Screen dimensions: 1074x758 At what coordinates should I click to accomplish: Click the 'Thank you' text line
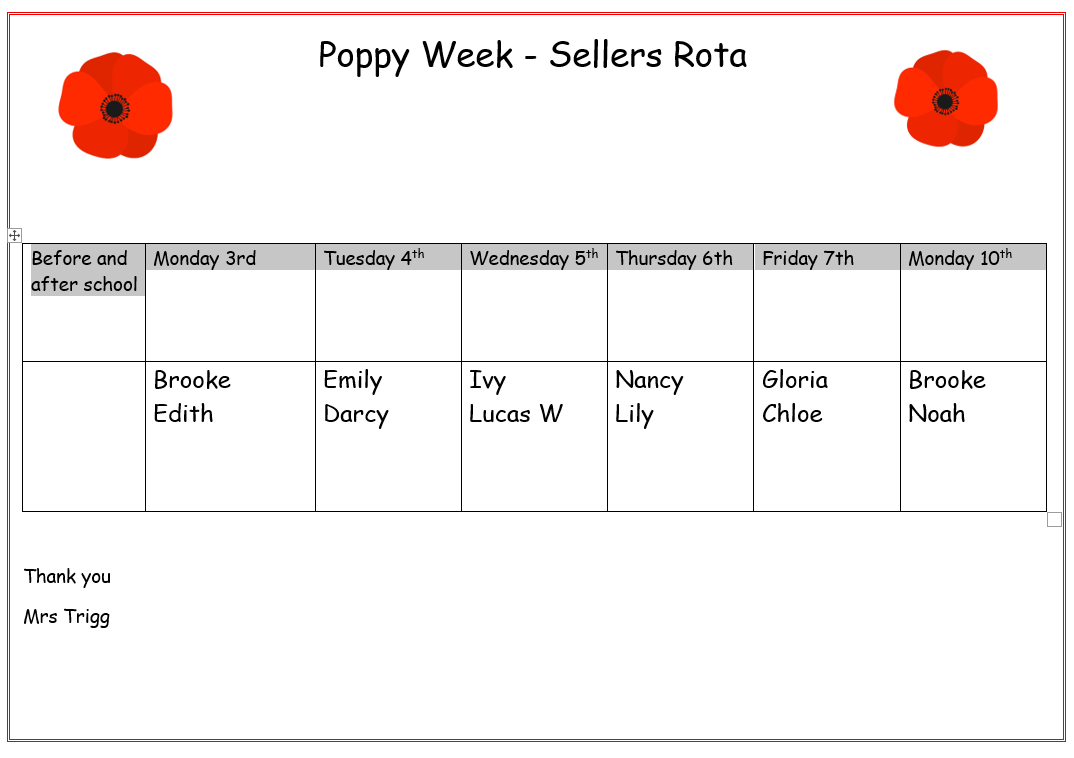click(x=68, y=576)
